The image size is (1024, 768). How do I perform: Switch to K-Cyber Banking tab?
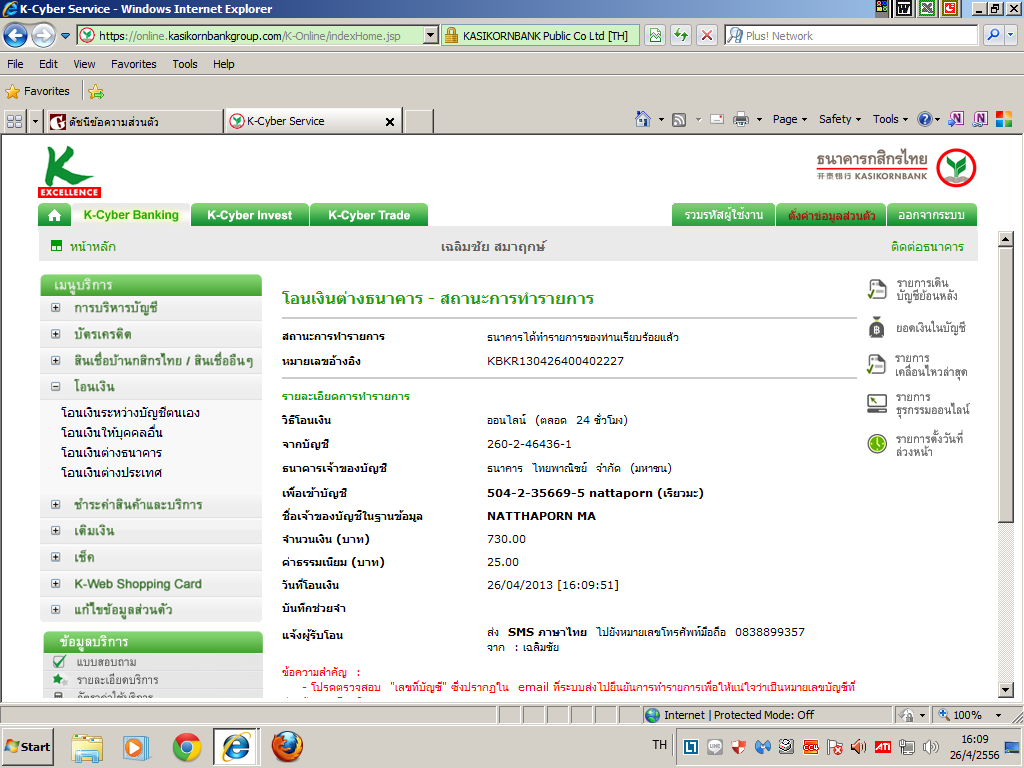pyautogui.click(x=131, y=215)
